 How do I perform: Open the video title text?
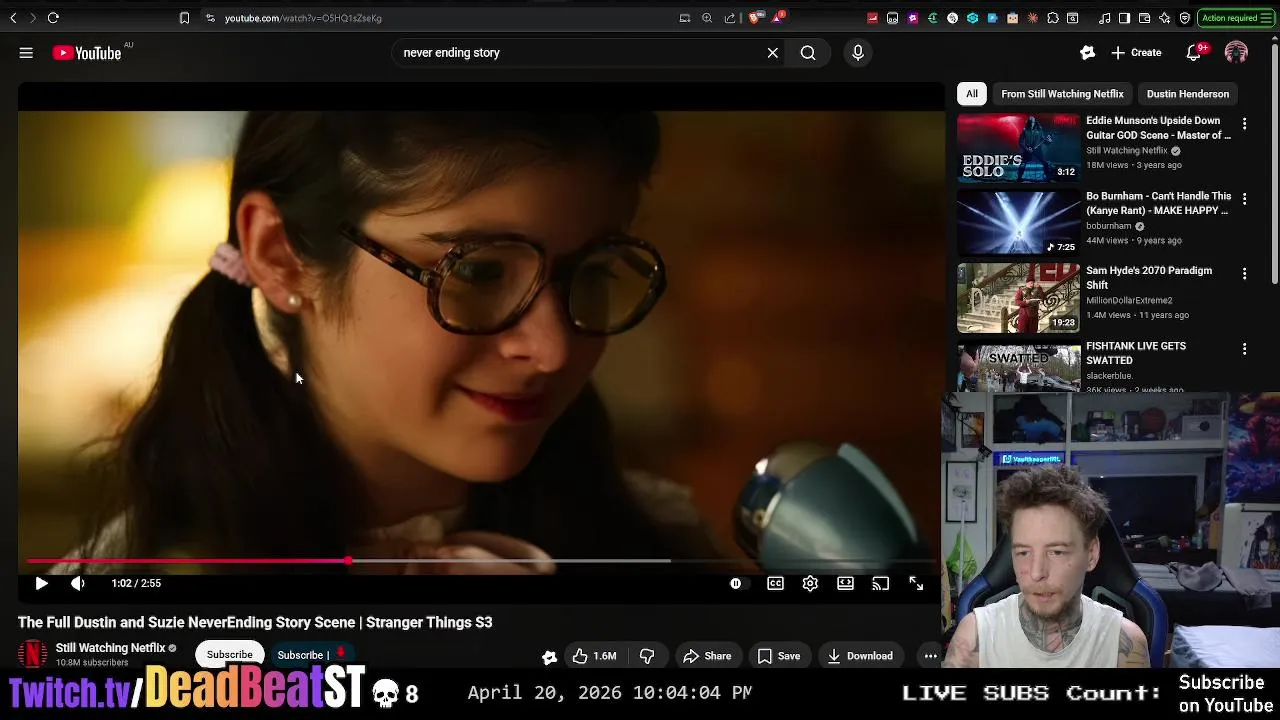pos(255,622)
